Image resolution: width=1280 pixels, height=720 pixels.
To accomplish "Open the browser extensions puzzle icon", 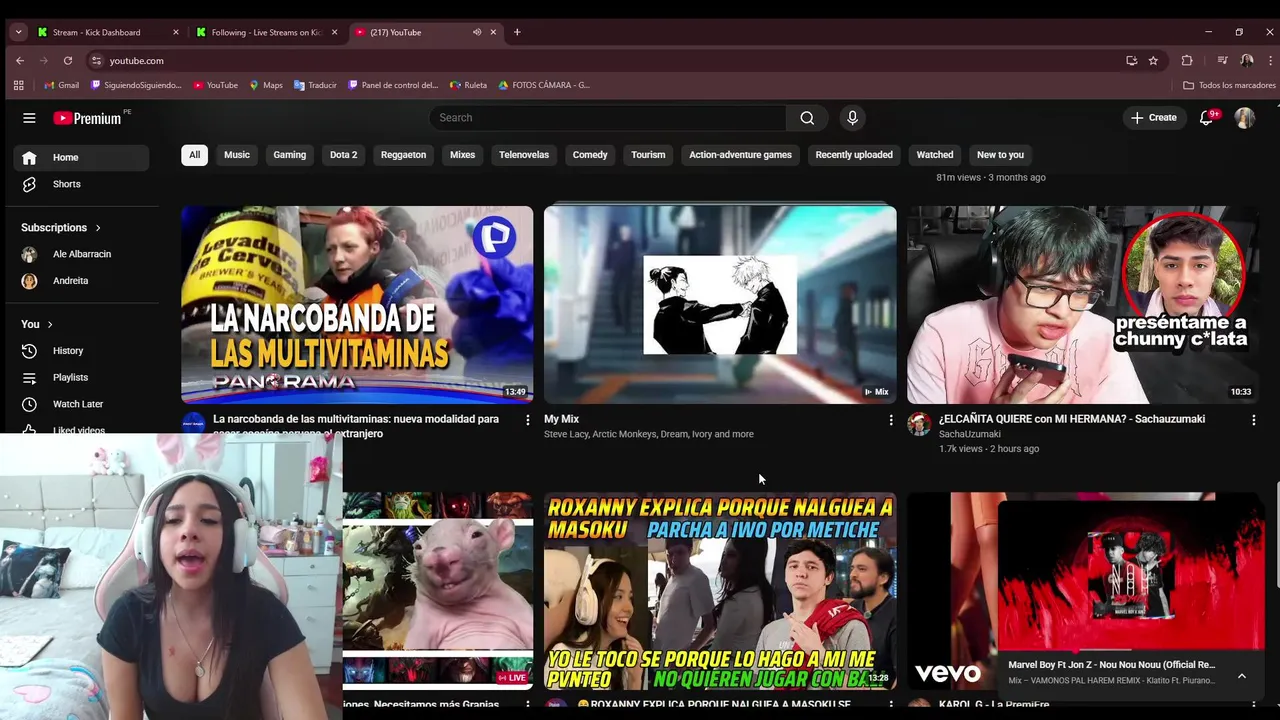I will 1187,60.
